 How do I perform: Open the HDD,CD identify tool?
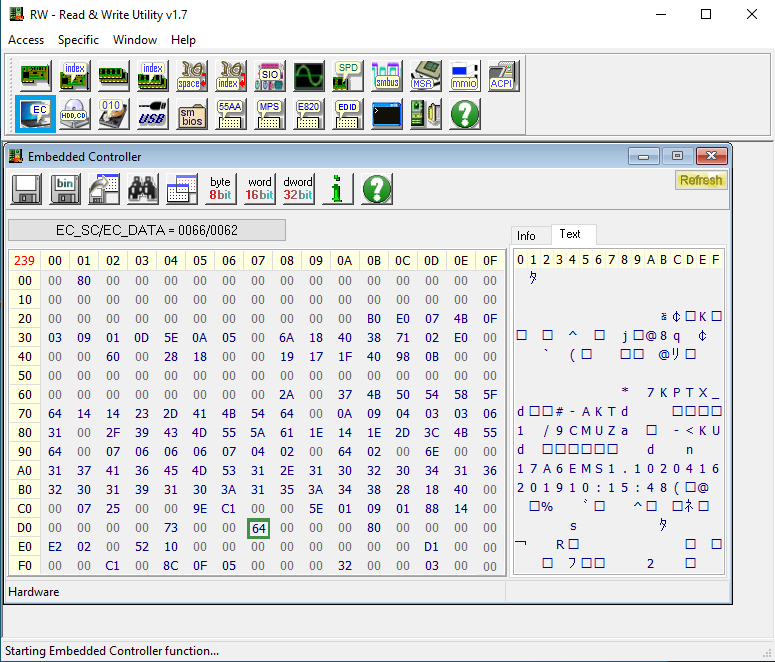[x=75, y=114]
